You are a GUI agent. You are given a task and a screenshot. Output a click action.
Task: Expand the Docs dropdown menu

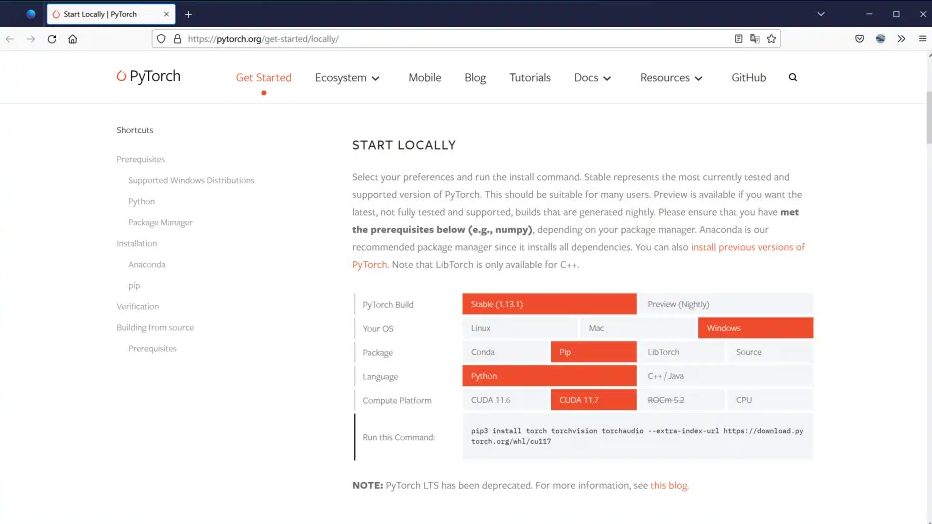click(592, 78)
